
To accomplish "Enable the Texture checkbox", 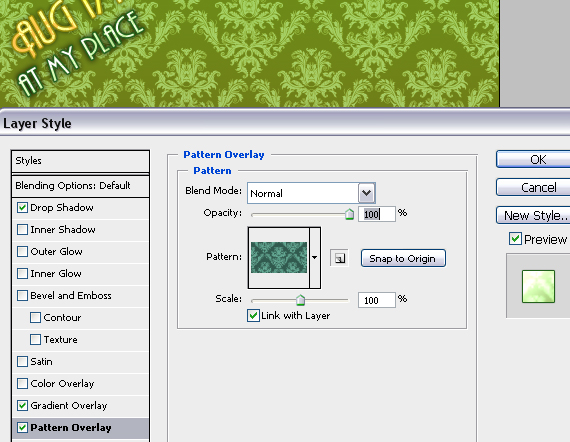I will click(35, 339).
